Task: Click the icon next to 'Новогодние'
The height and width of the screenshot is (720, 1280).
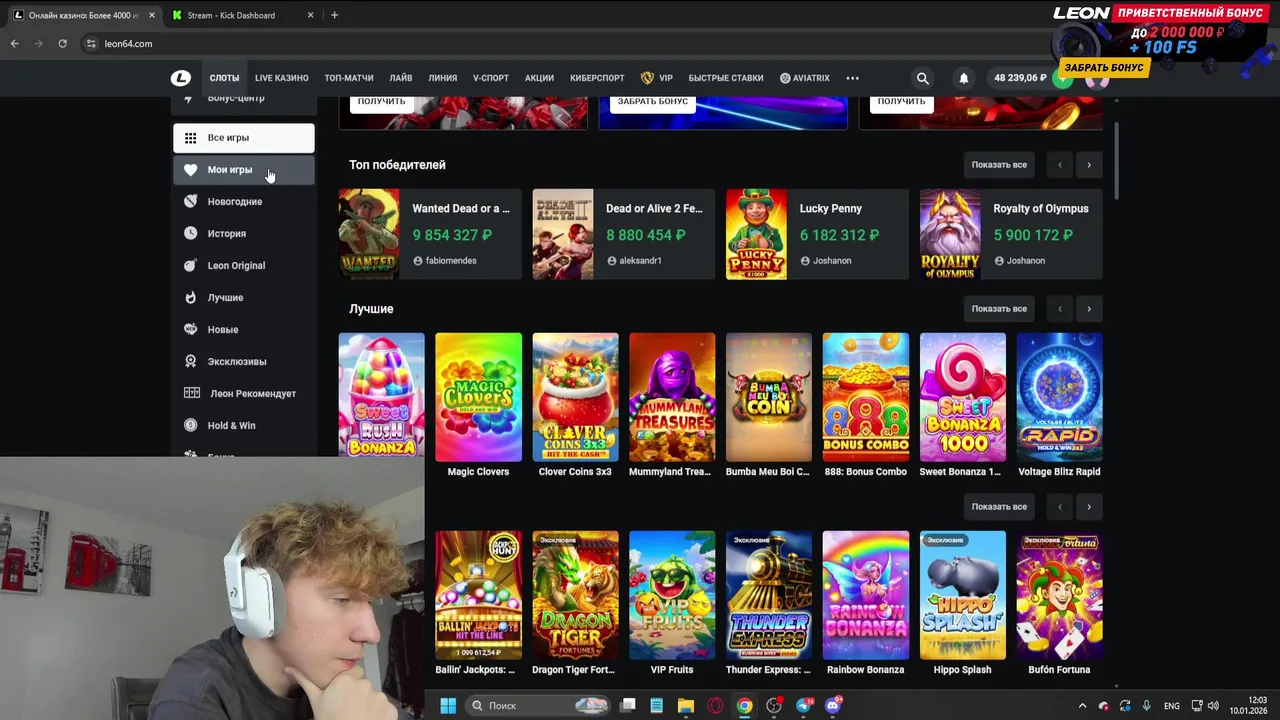Action: point(190,202)
